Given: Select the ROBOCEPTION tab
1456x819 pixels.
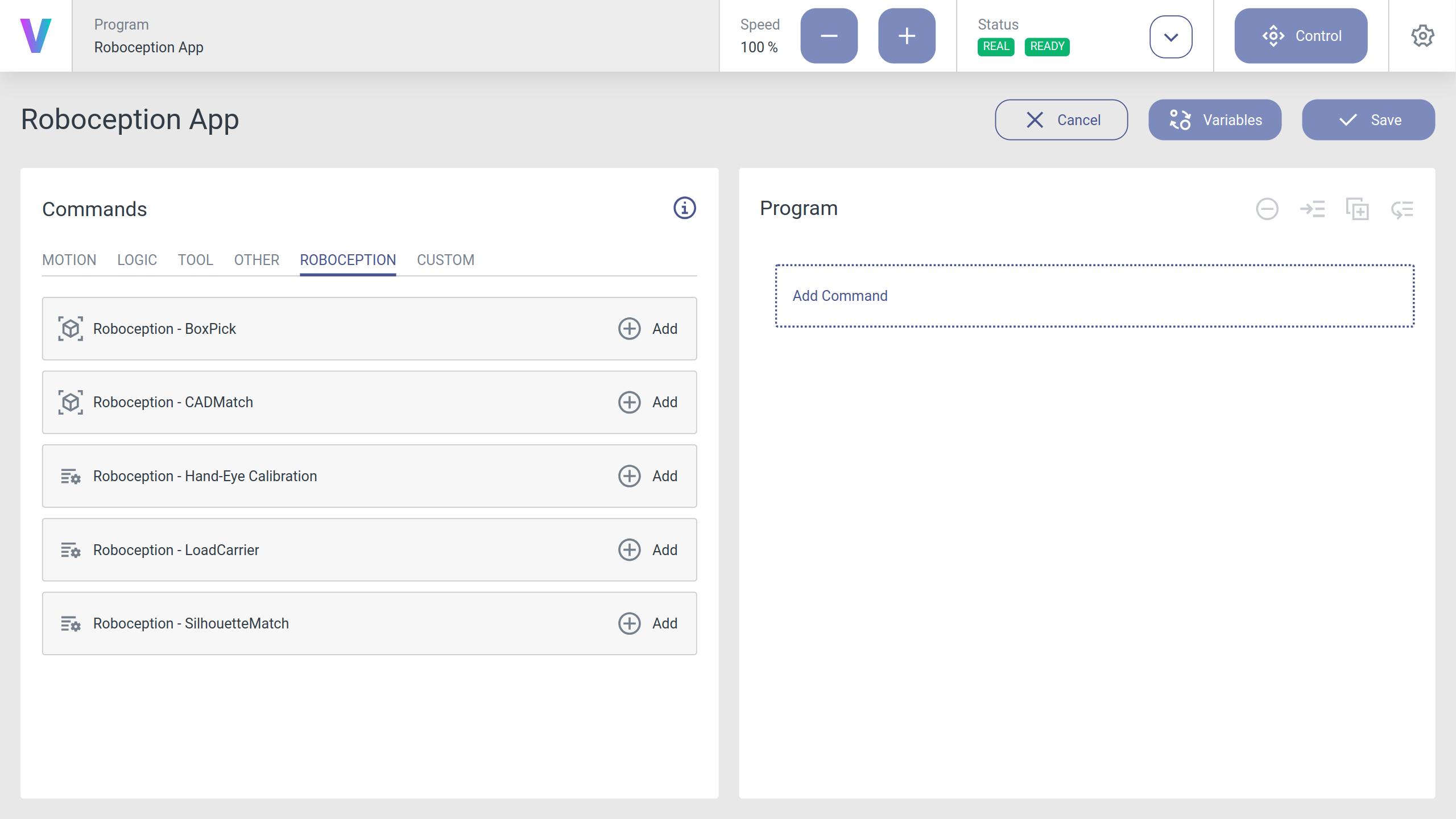Looking at the screenshot, I should 348,260.
